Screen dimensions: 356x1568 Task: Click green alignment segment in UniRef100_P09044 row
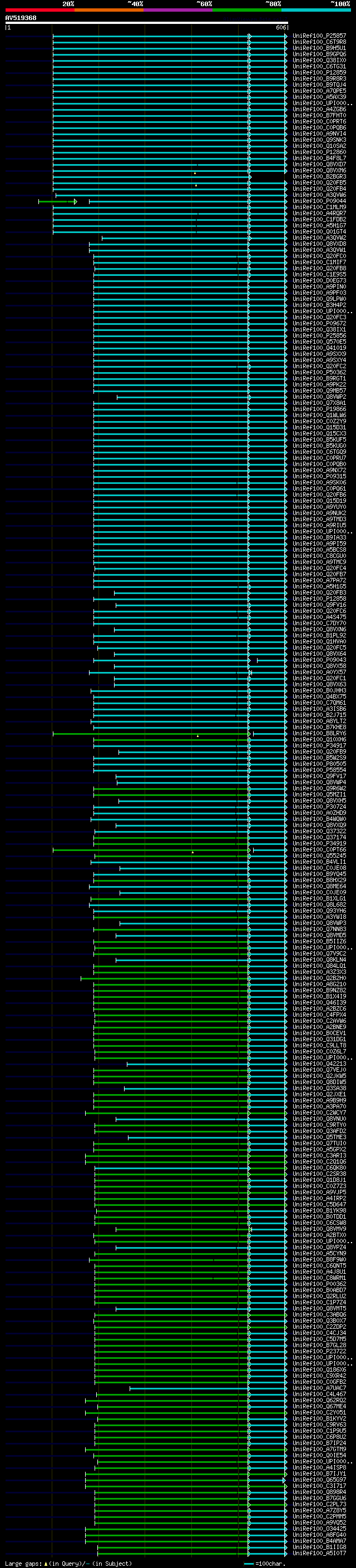pos(58,201)
